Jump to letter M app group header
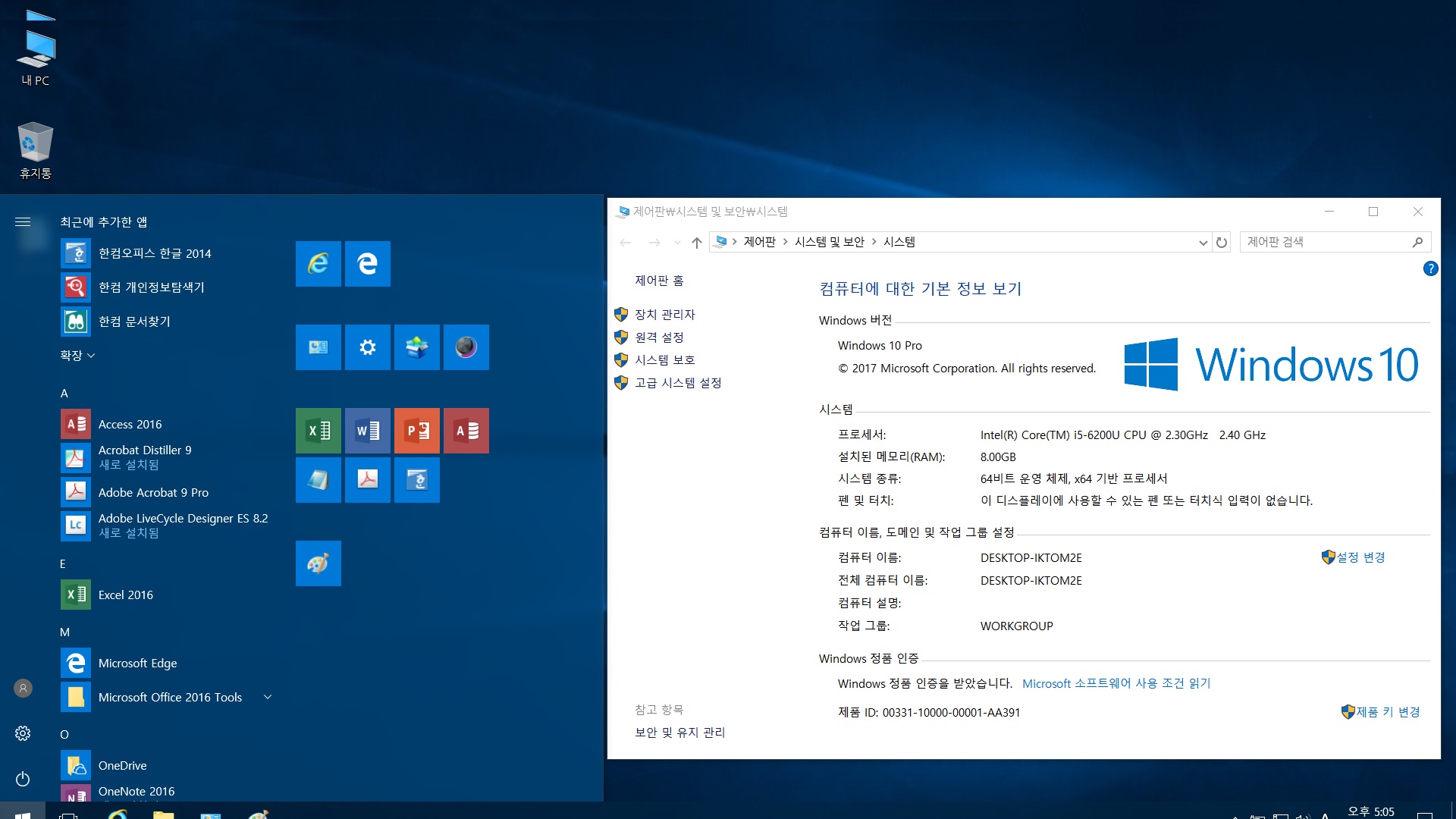 coord(64,632)
